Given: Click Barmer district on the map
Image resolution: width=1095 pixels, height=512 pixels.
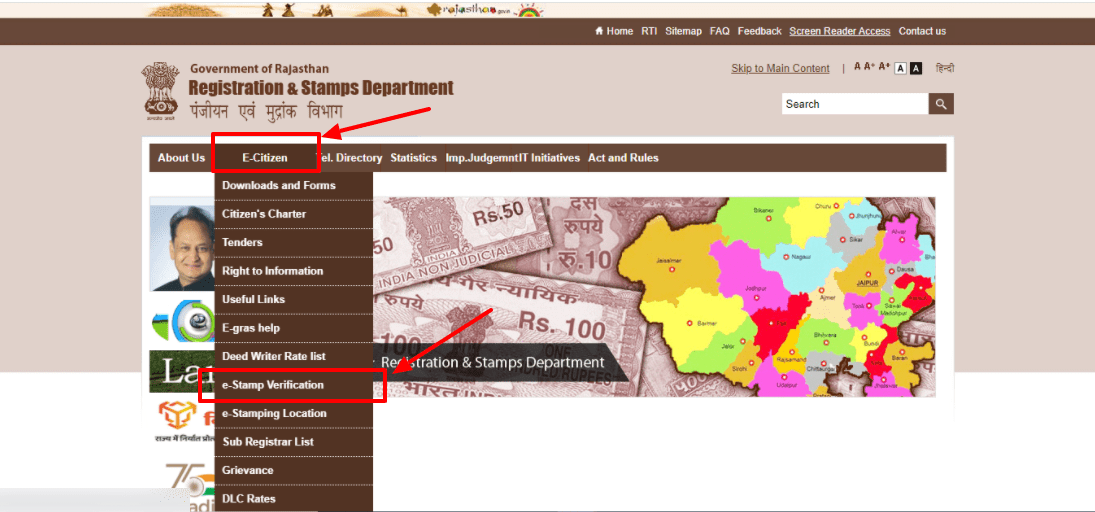Looking at the screenshot, I should coord(688,324).
